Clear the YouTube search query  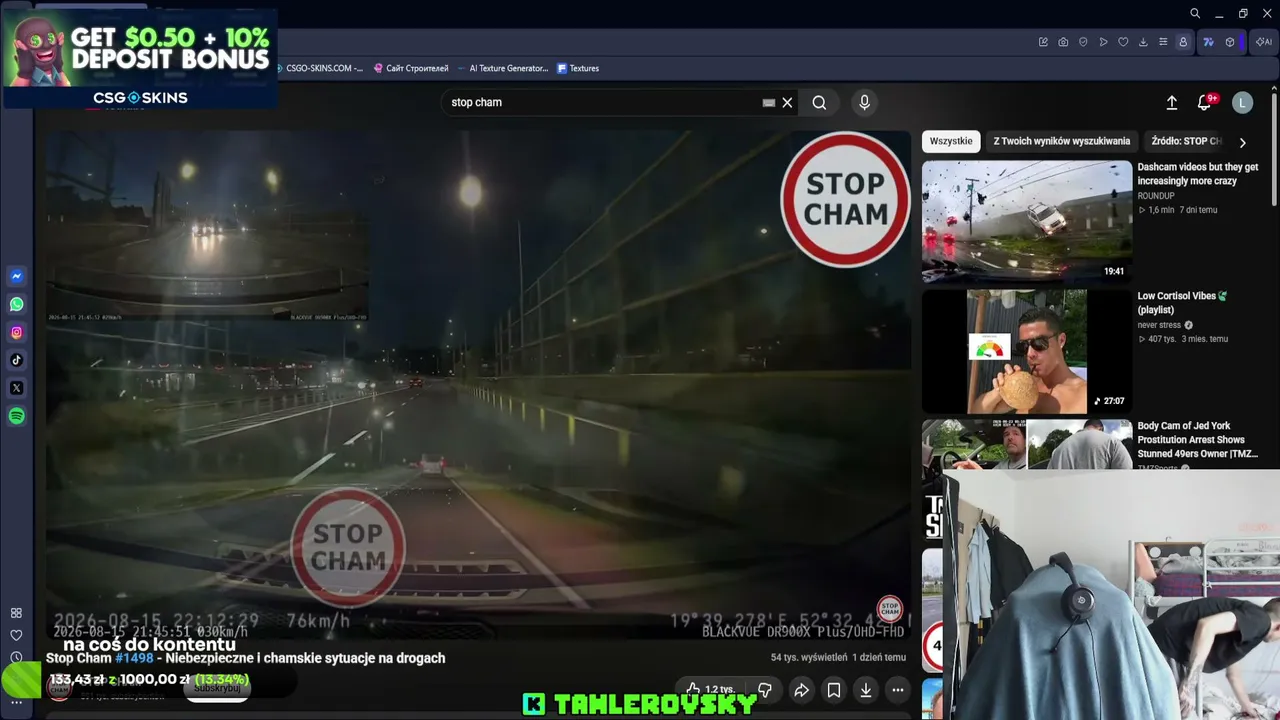coord(787,102)
